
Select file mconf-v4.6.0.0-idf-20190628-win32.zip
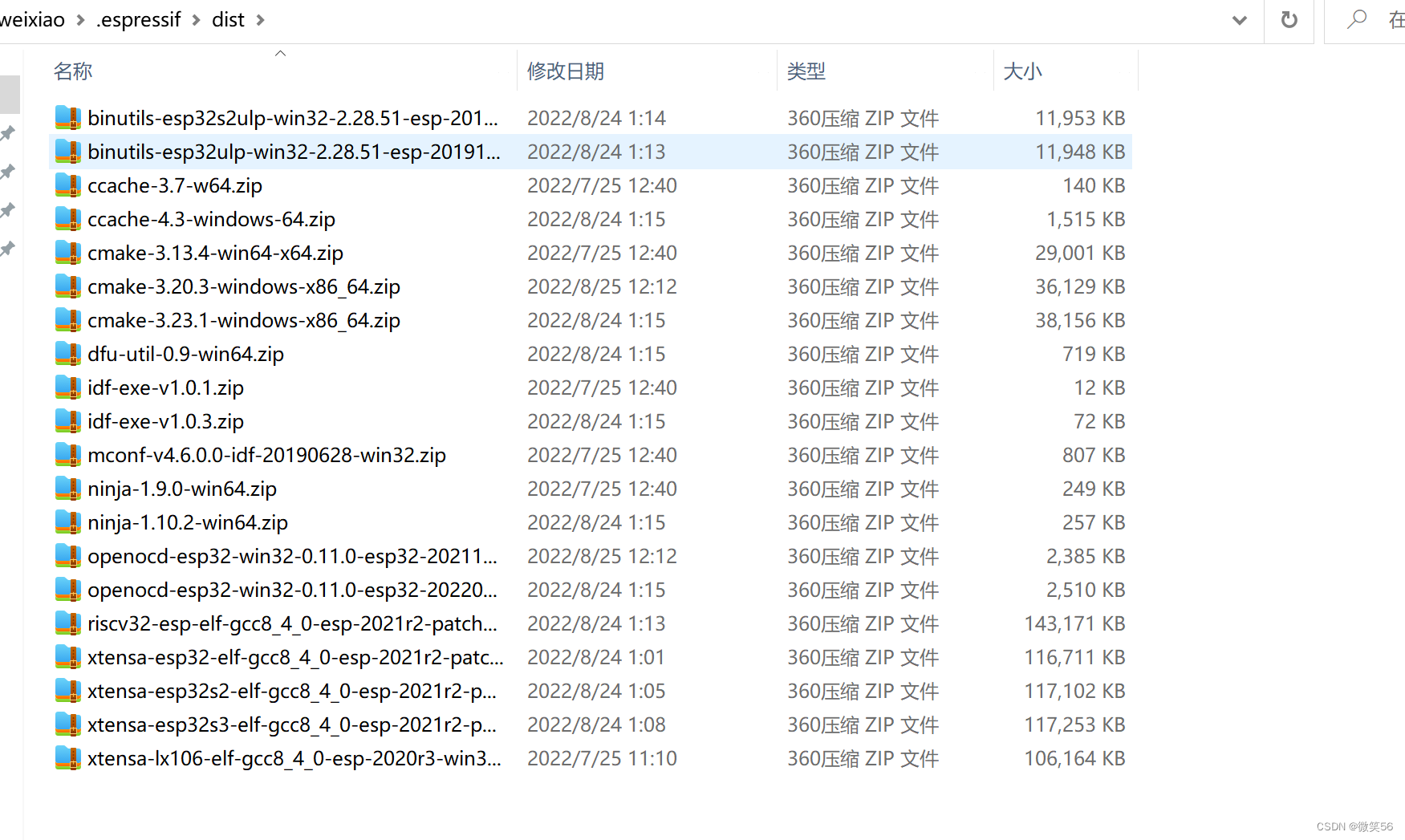(x=266, y=455)
